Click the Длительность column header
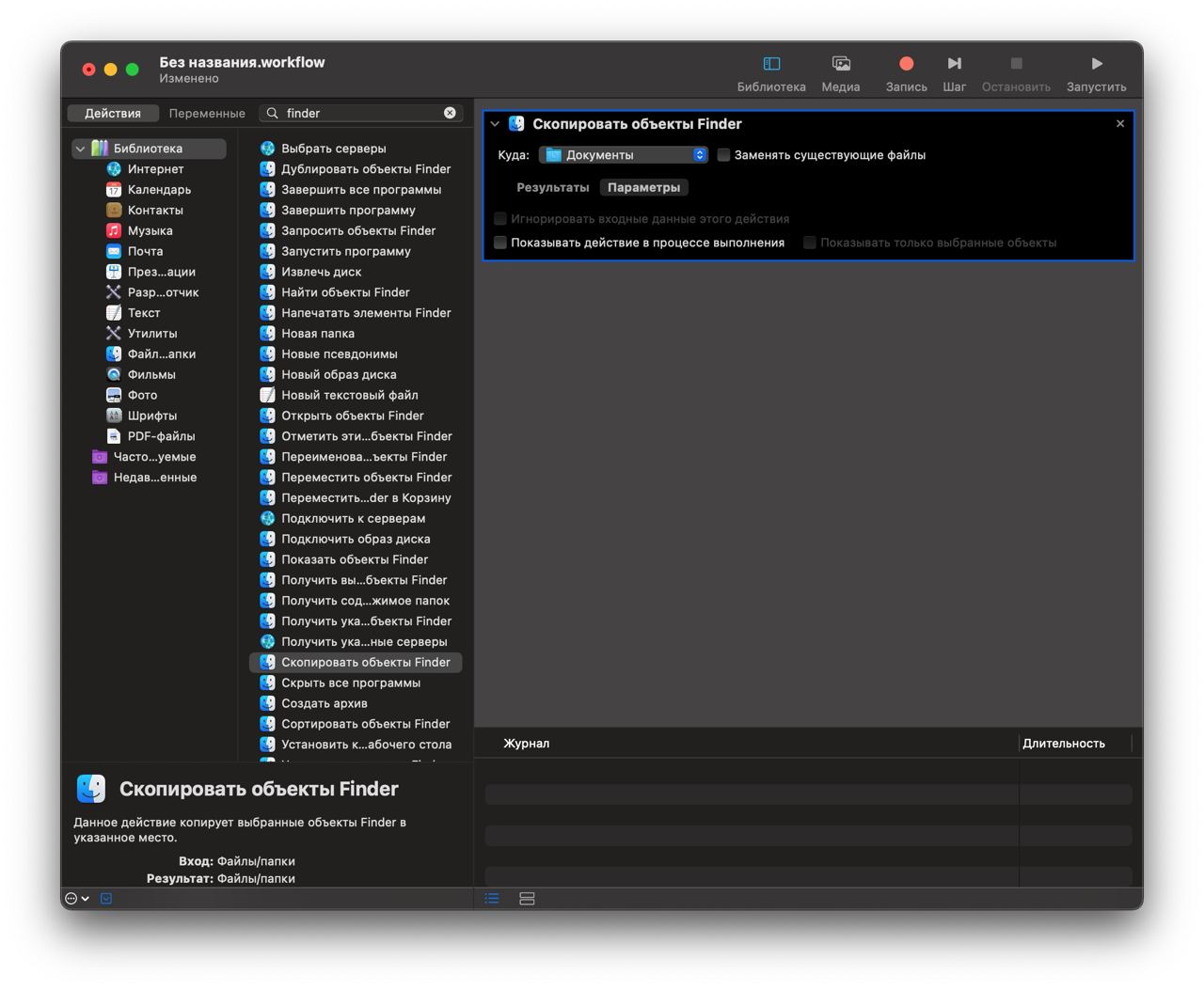This screenshot has width=1204, height=990. 1064,744
